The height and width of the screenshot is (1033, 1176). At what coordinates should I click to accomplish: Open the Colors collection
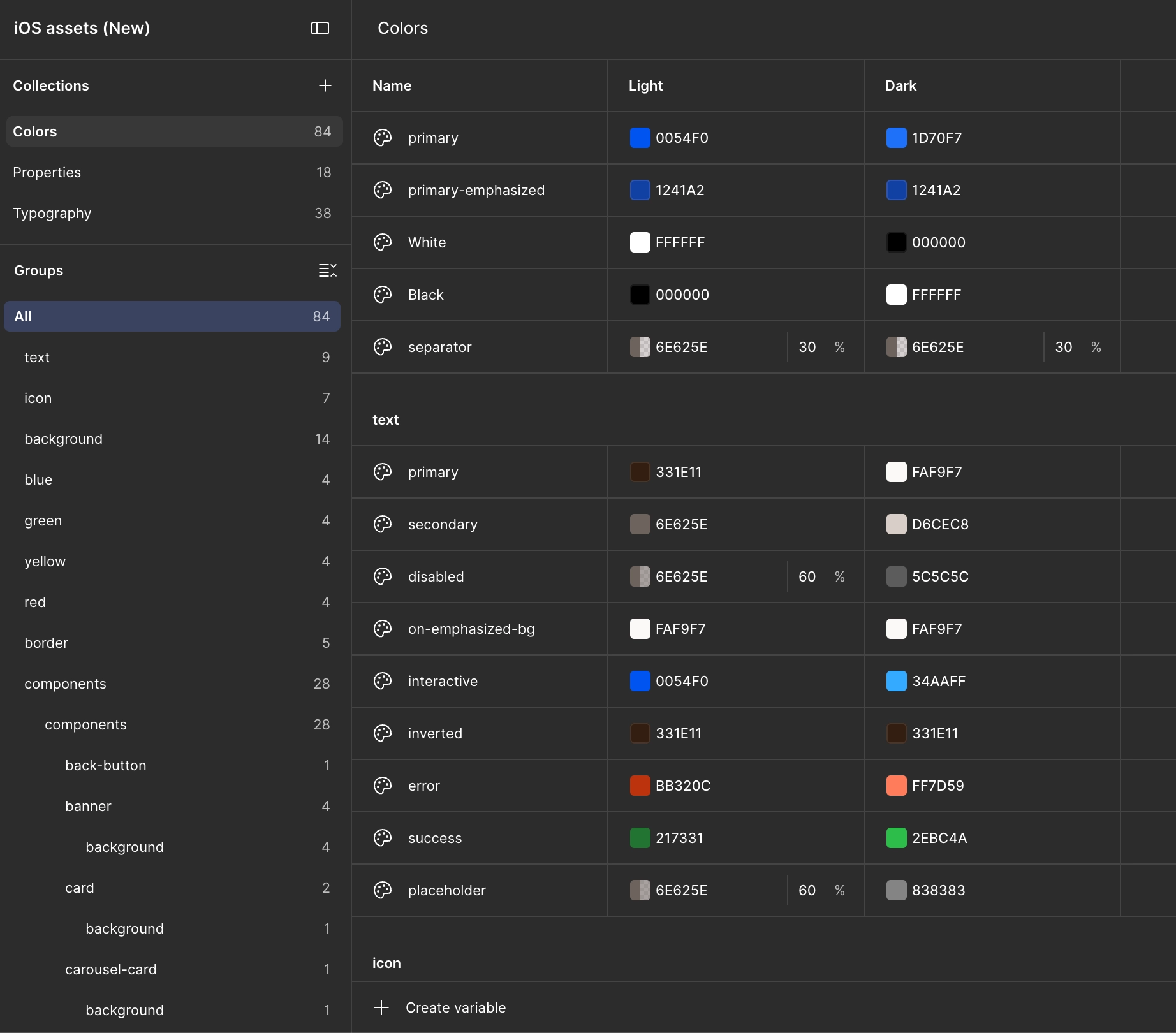174,131
